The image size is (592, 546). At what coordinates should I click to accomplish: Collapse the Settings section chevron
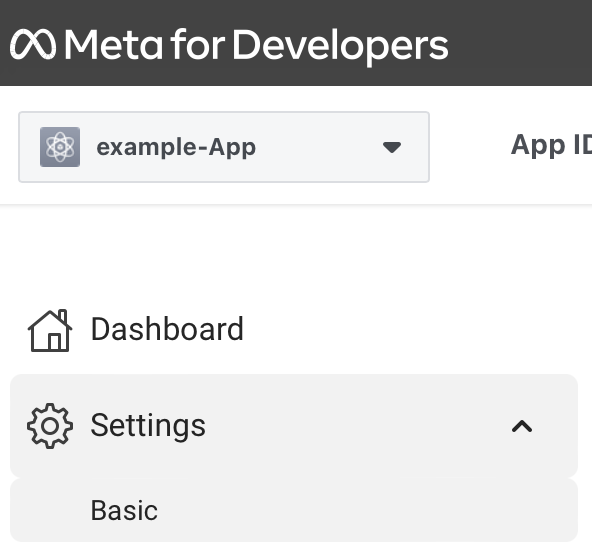[x=522, y=426]
